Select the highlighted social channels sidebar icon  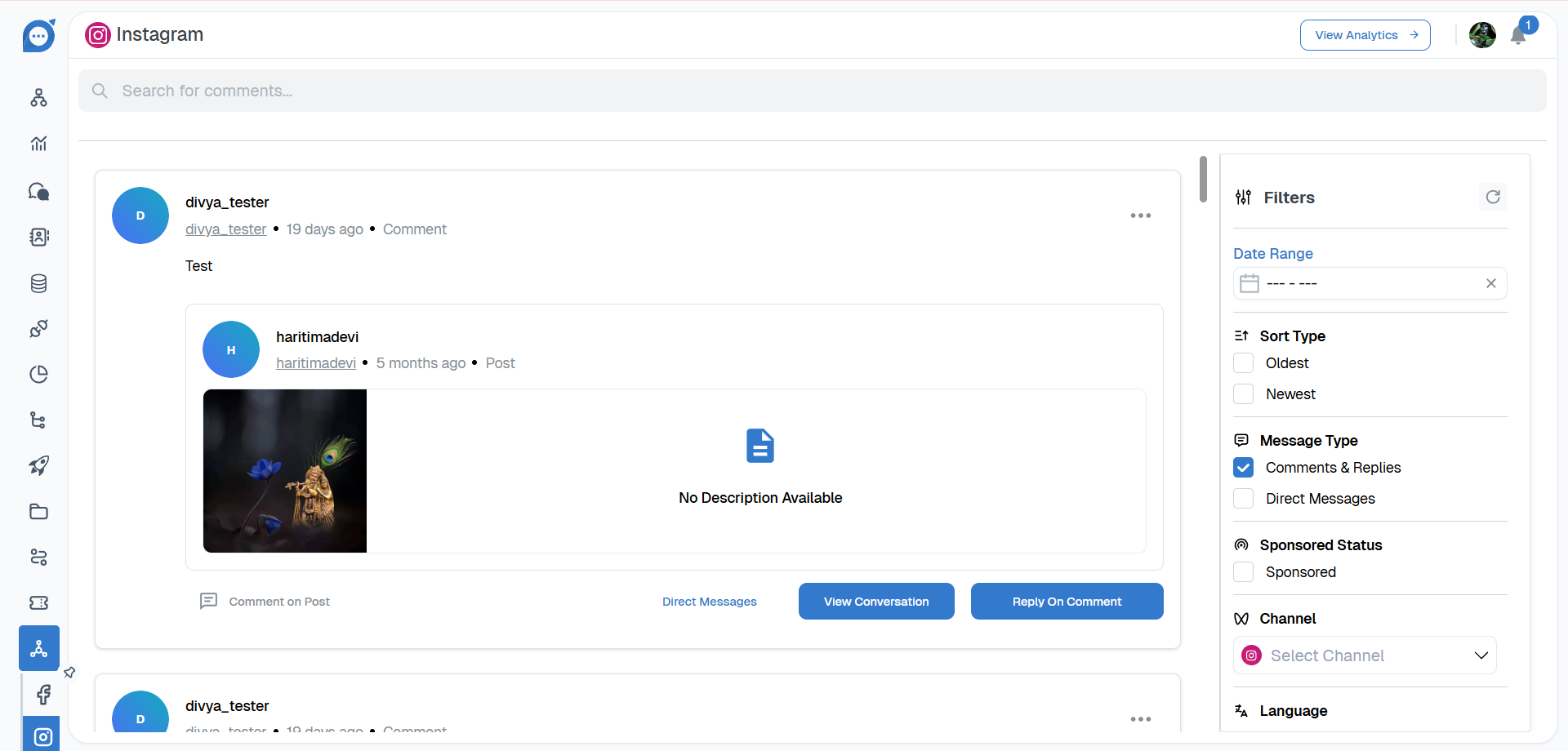[39, 648]
